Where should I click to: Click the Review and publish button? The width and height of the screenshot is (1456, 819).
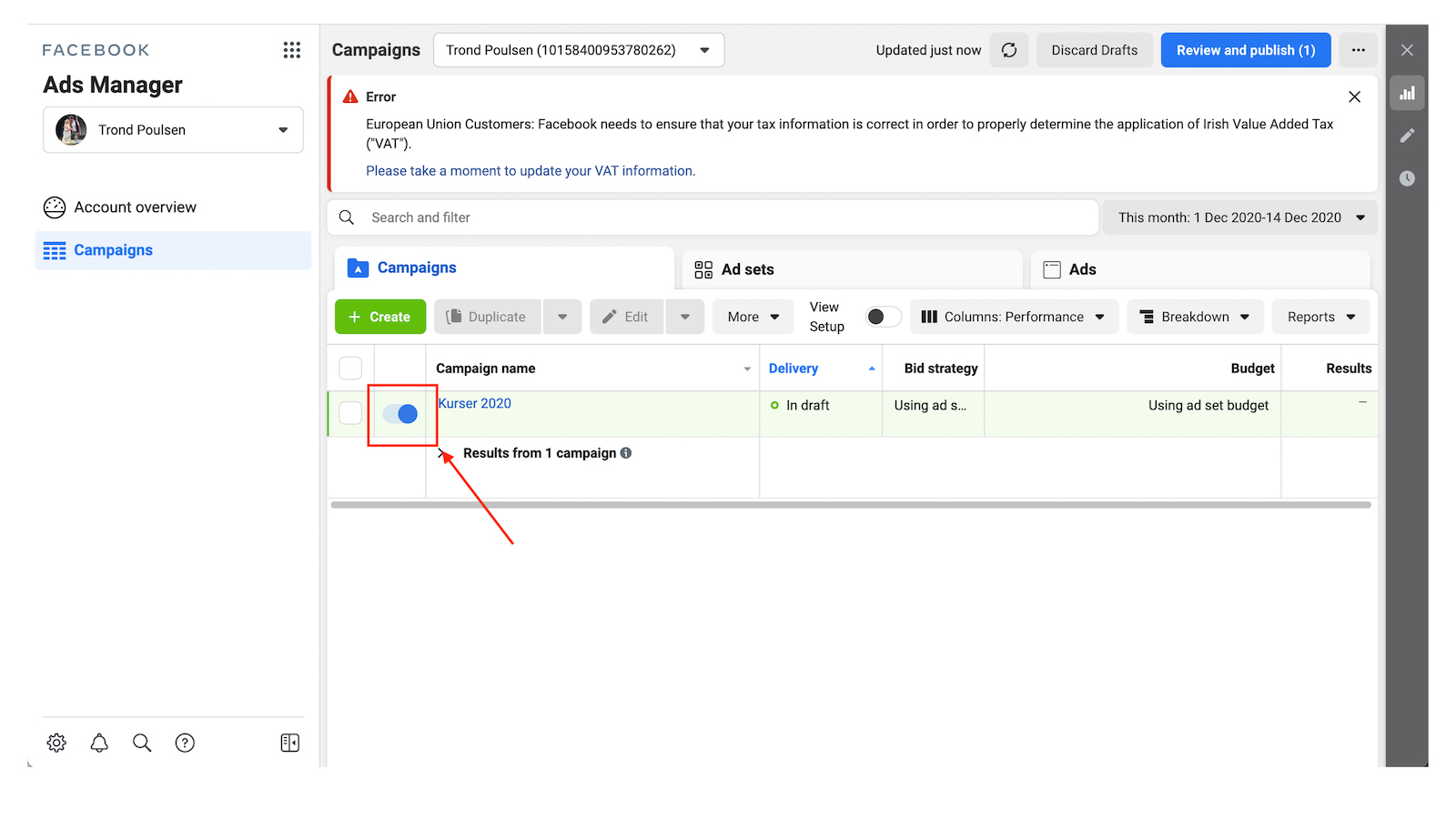(x=1245, y=50)
